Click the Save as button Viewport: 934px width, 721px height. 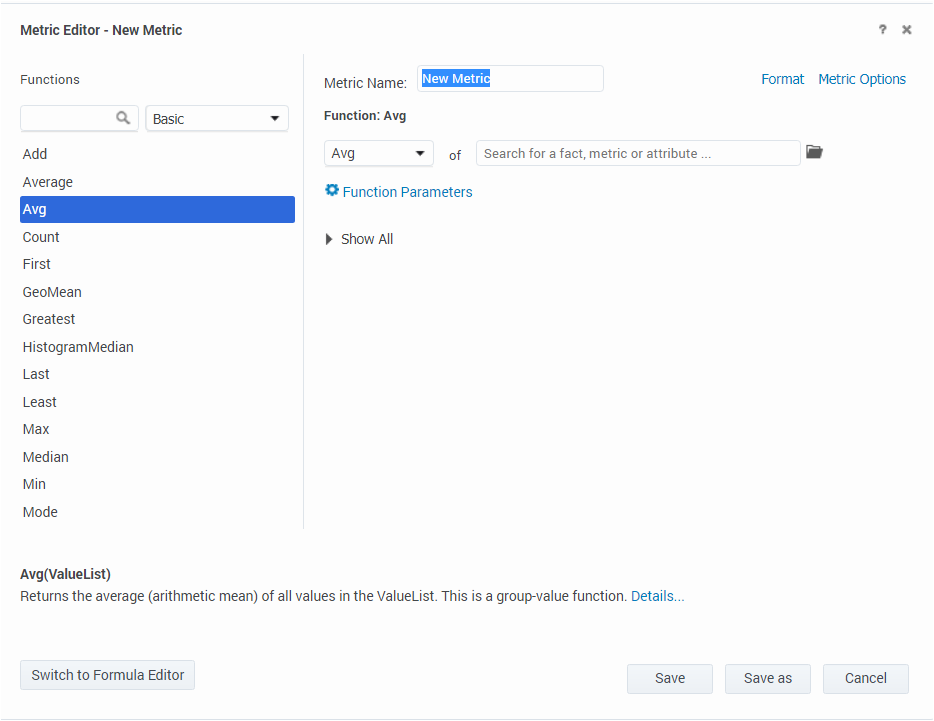(767, 678)
